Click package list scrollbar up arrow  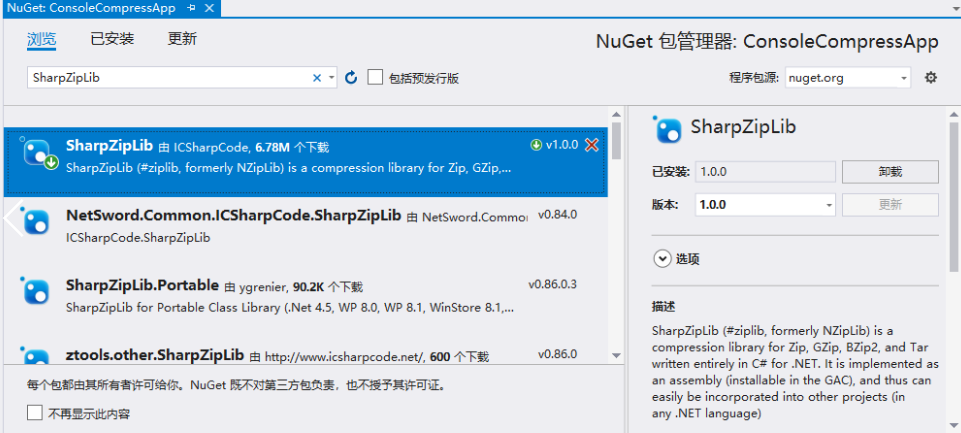coord(616,115)
